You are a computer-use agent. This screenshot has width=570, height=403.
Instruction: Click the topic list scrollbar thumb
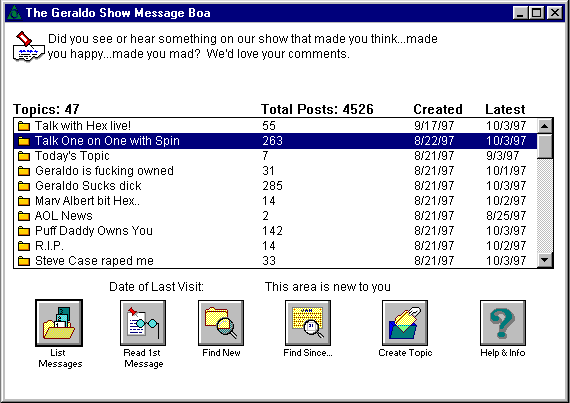coord(545,146)
